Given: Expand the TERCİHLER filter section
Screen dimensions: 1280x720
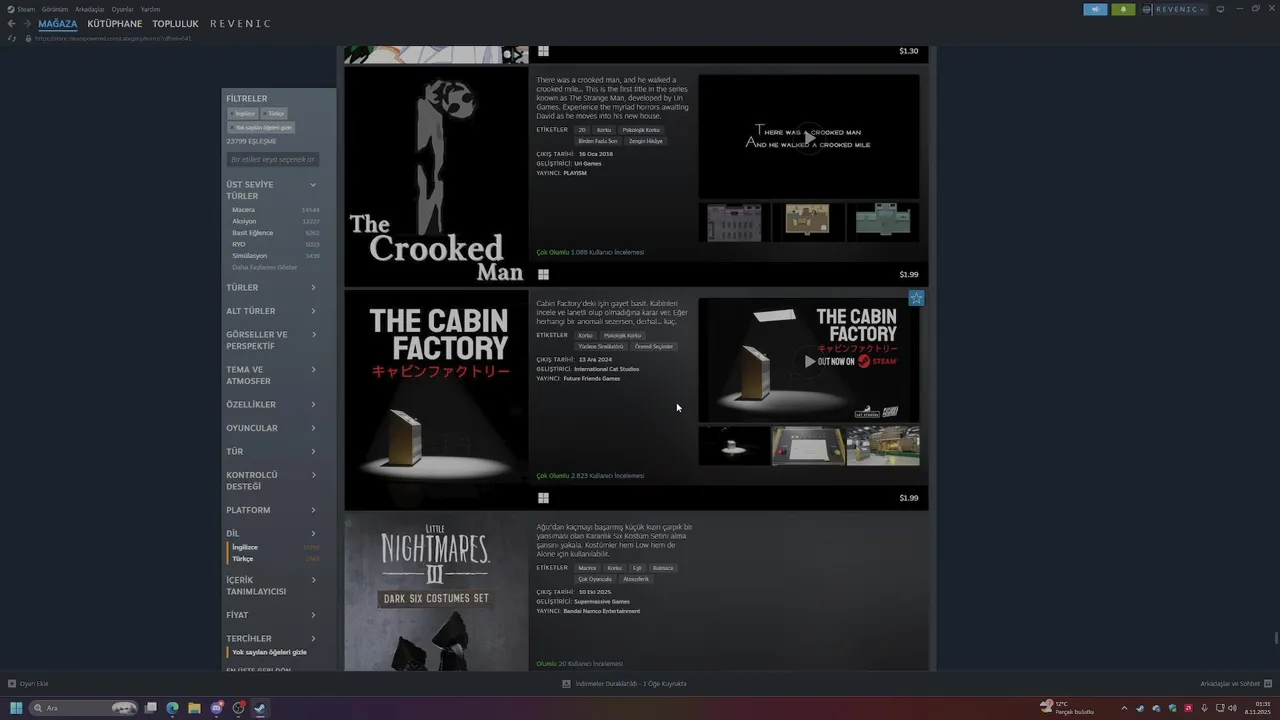Looking at the screenshot, I should [x=271, y=638].
